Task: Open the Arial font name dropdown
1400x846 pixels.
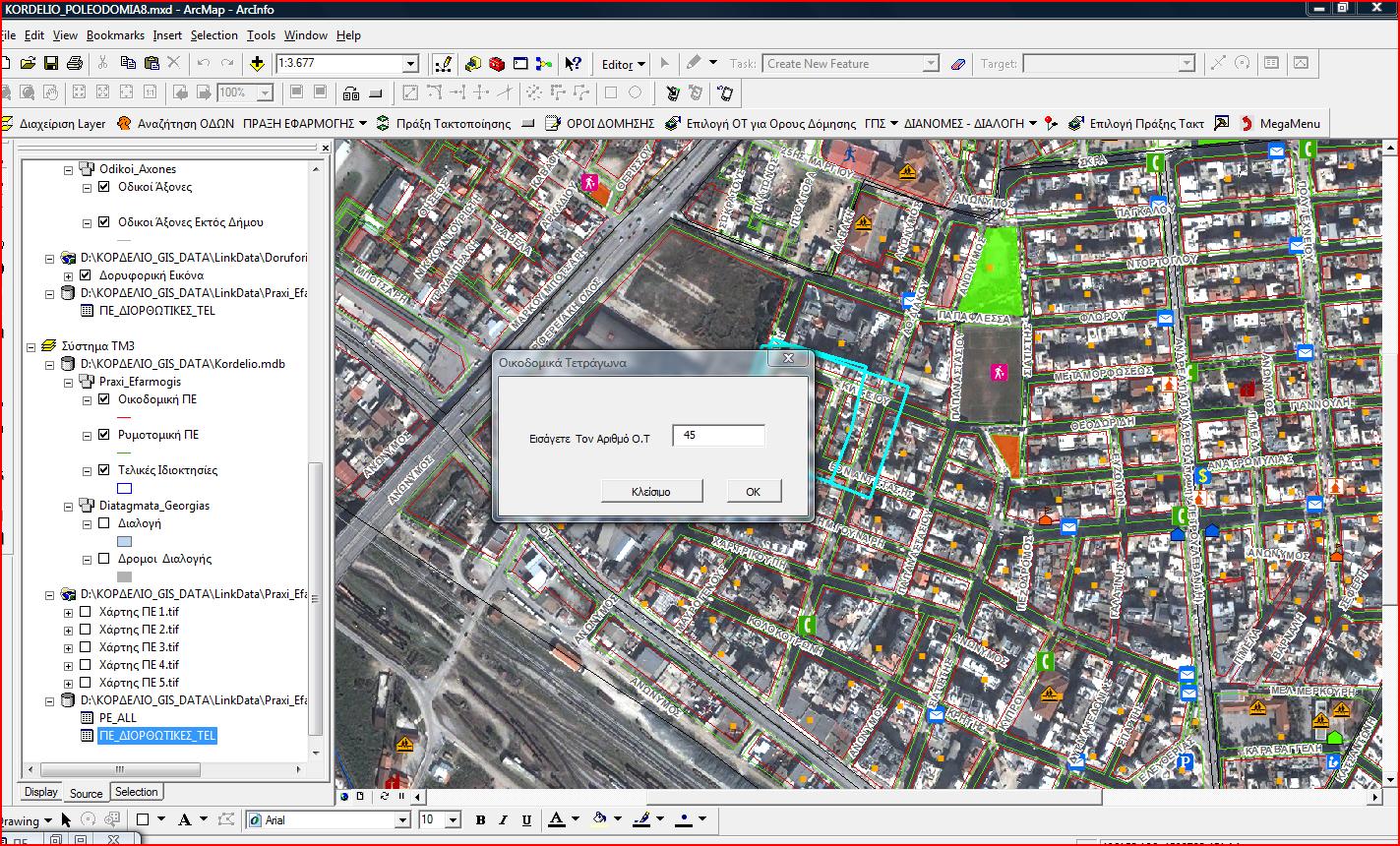Action: [401, 819]
